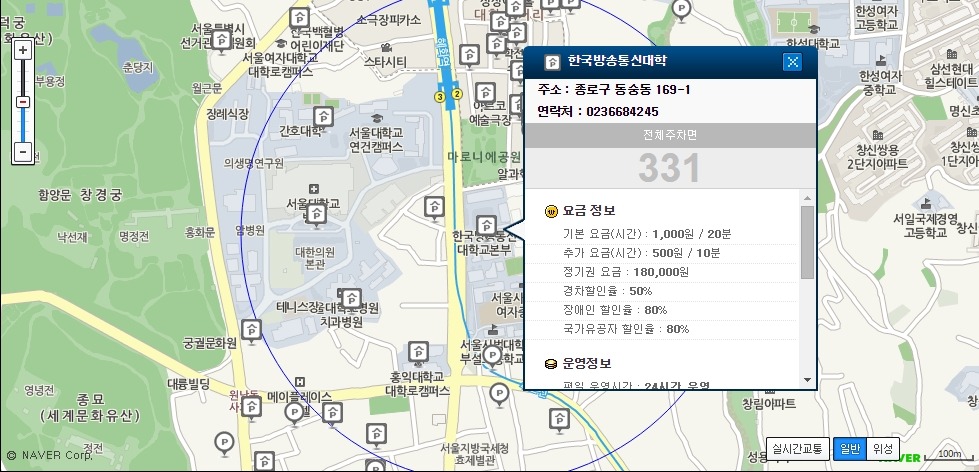Open parking marker at 원남동 사거리

[x=251, y=407]
